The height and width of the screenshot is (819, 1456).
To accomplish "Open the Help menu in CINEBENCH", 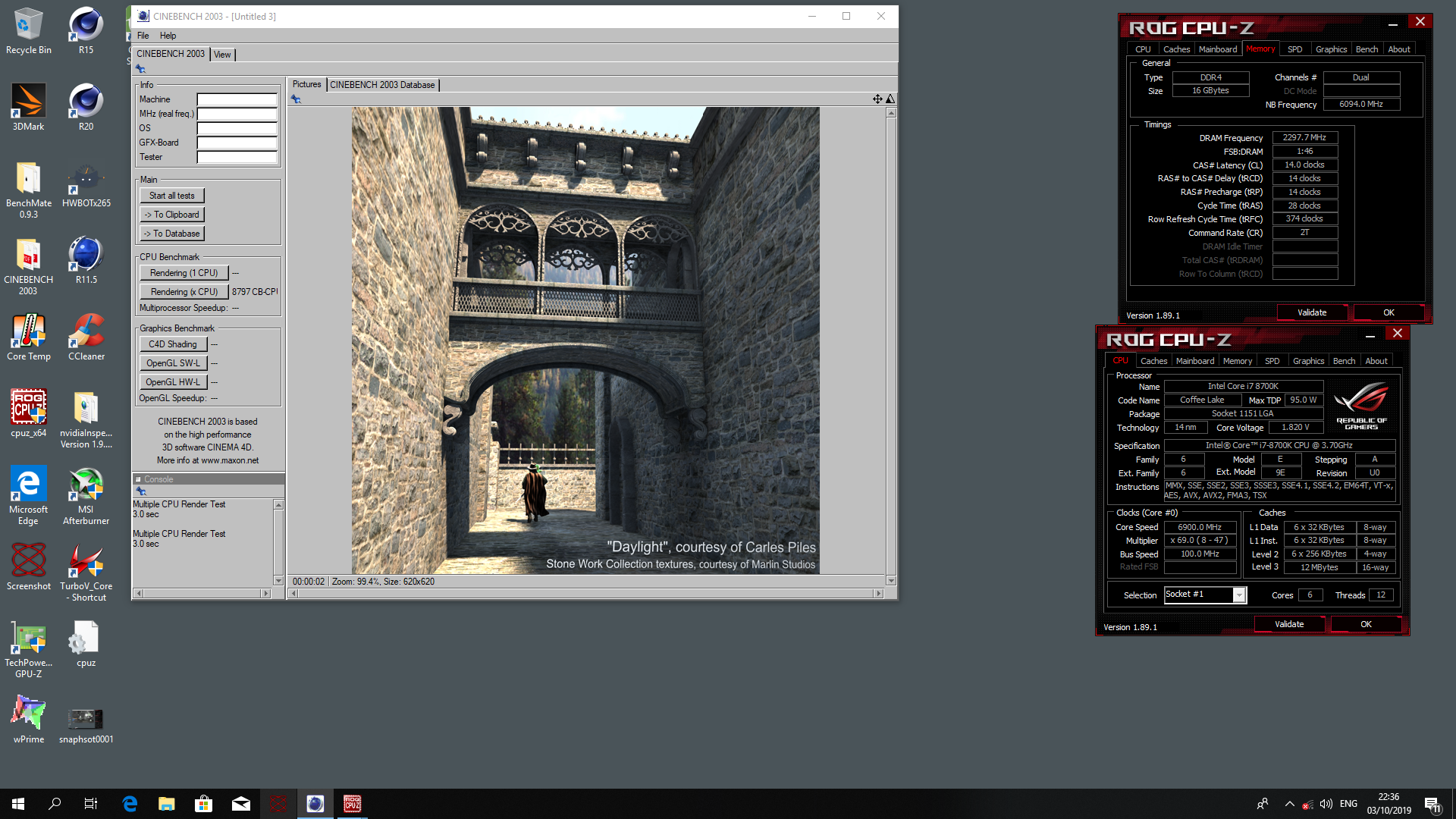I will (x=168, y=36).
